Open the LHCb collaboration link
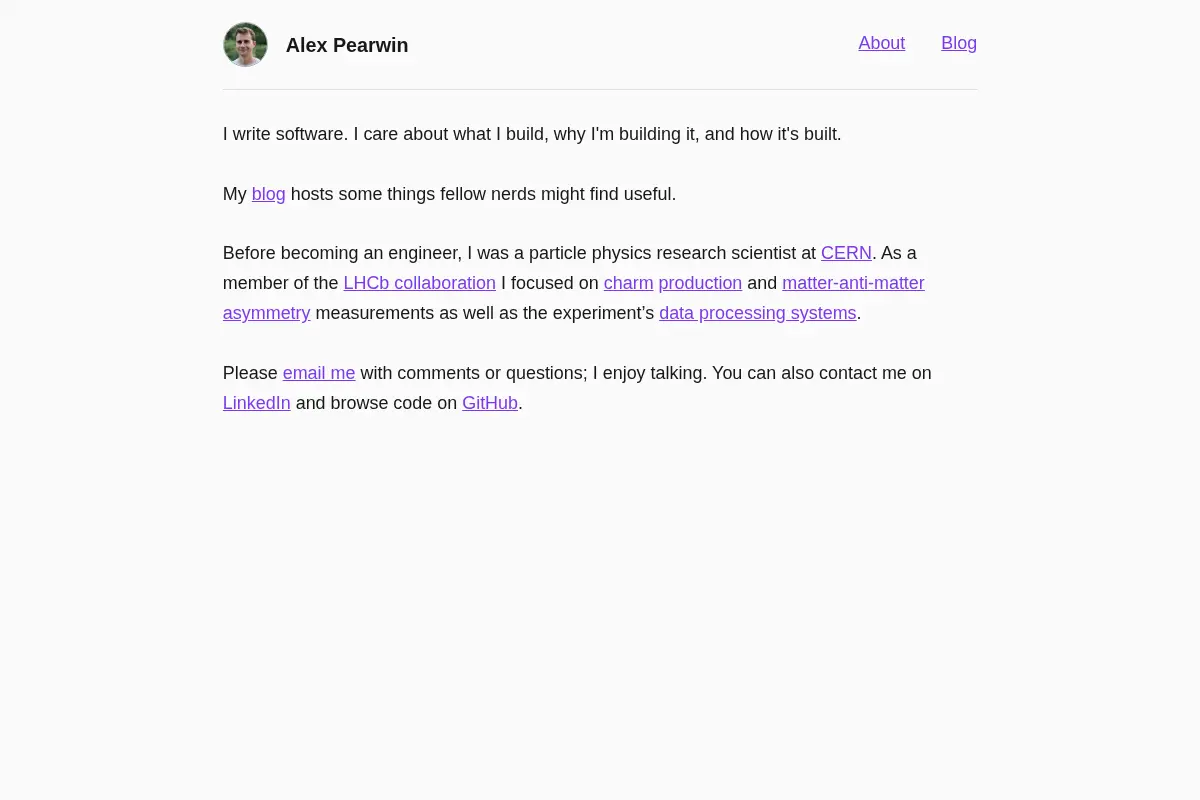 (420, 283)
